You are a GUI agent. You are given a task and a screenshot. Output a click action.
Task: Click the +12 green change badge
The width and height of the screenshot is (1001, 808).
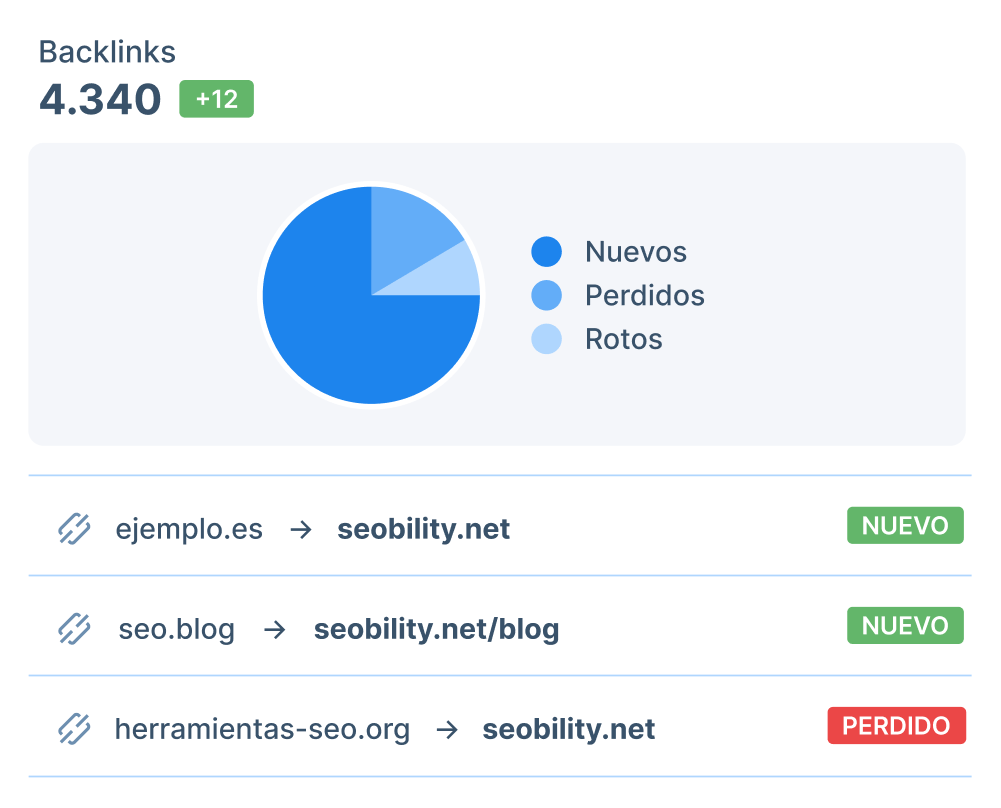click(x=216, y=99)
